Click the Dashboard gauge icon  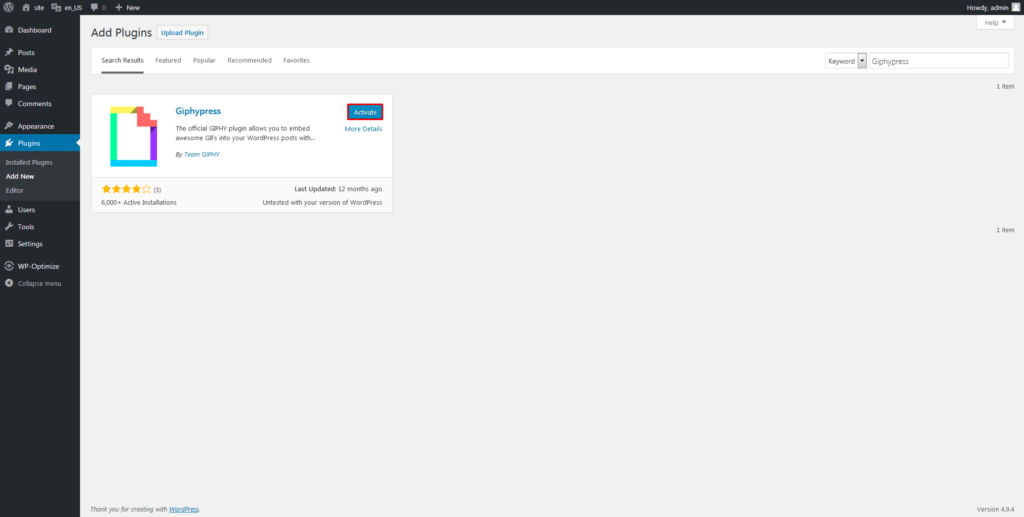[9, 30]
